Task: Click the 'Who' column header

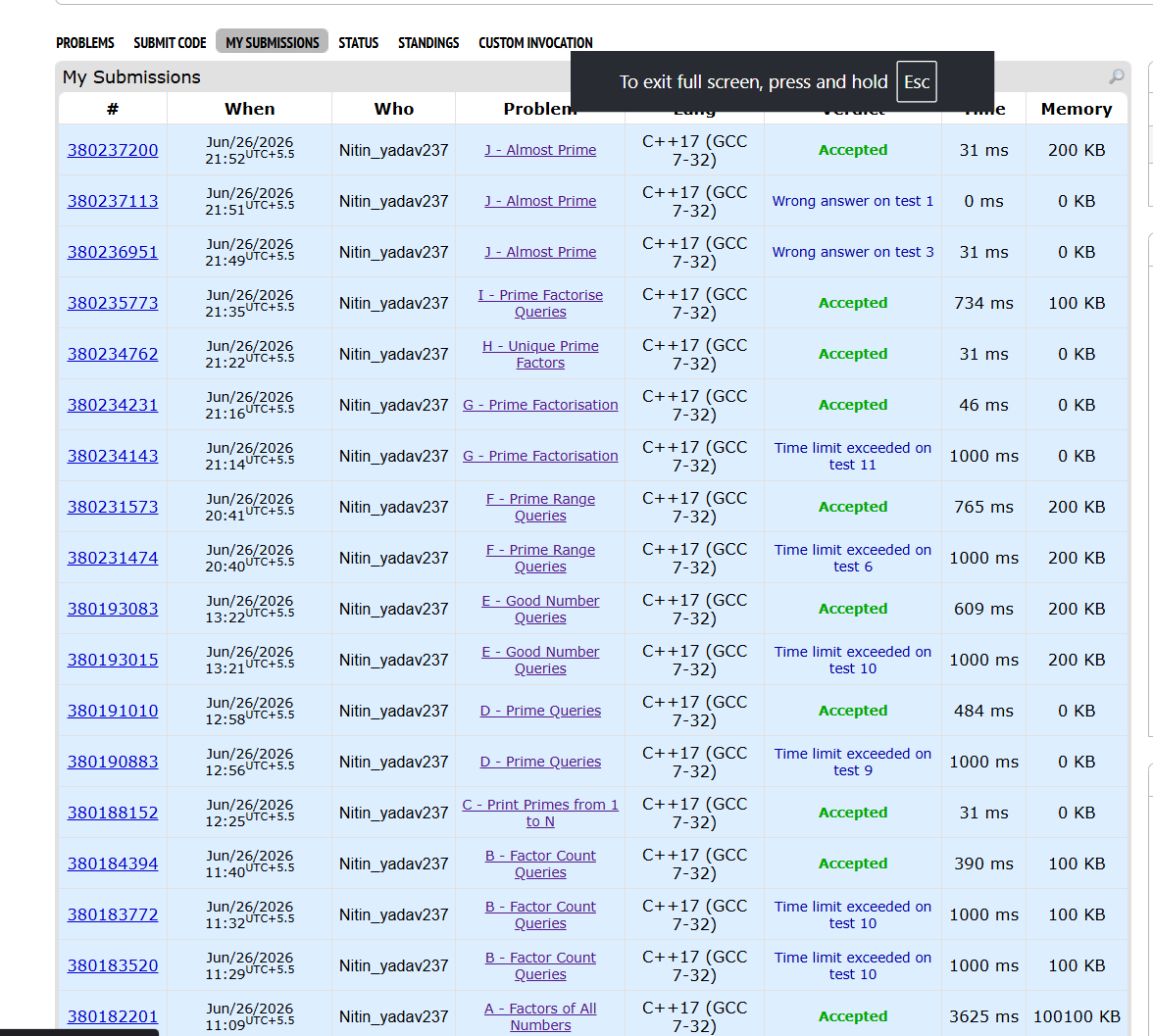Action: pyautogui.click(x=394, y=109)
